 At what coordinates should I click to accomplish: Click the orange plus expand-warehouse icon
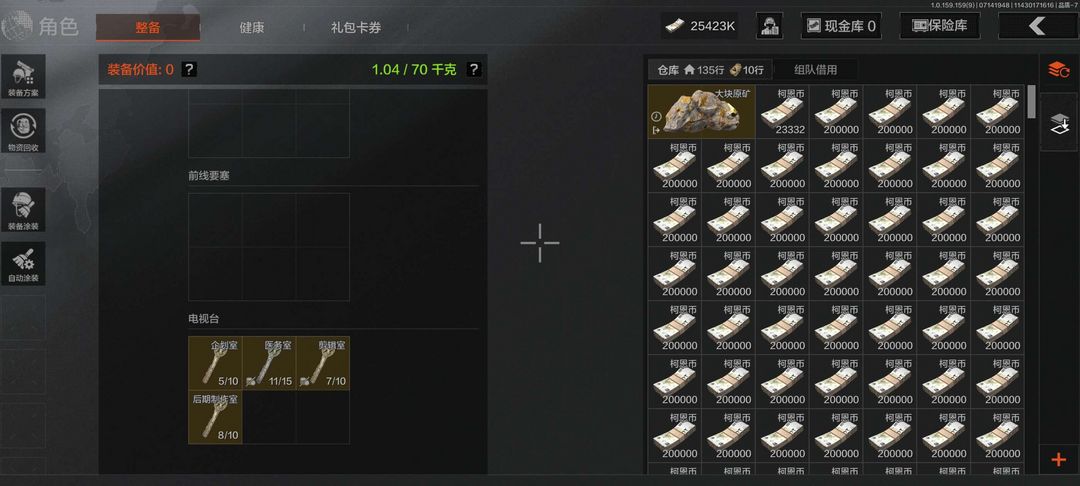click(x=1059, y=460)
